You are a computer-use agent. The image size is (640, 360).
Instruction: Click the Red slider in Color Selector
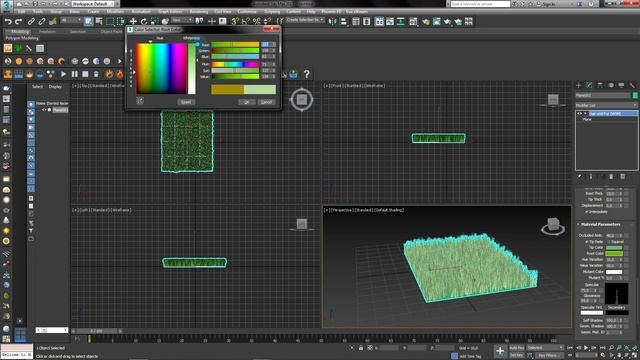click(x=235, y=44)
